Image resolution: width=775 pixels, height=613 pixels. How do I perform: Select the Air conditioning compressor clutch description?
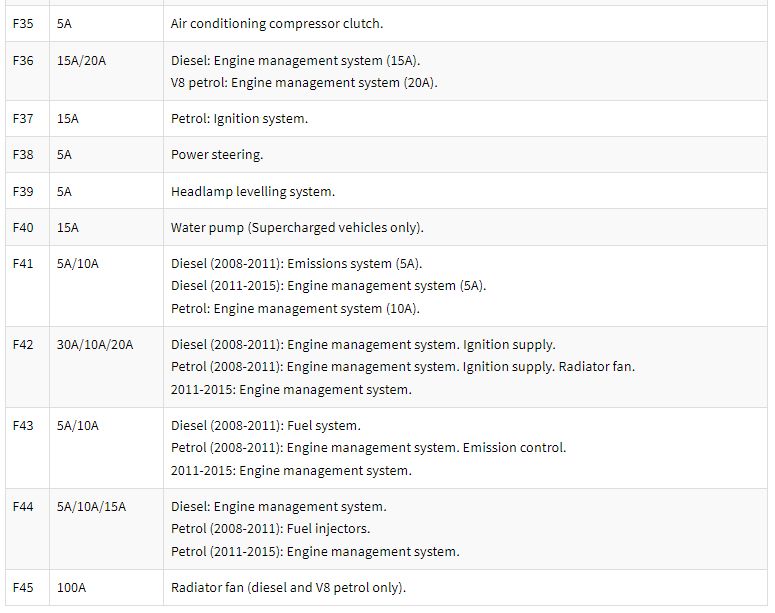(276, 23)
